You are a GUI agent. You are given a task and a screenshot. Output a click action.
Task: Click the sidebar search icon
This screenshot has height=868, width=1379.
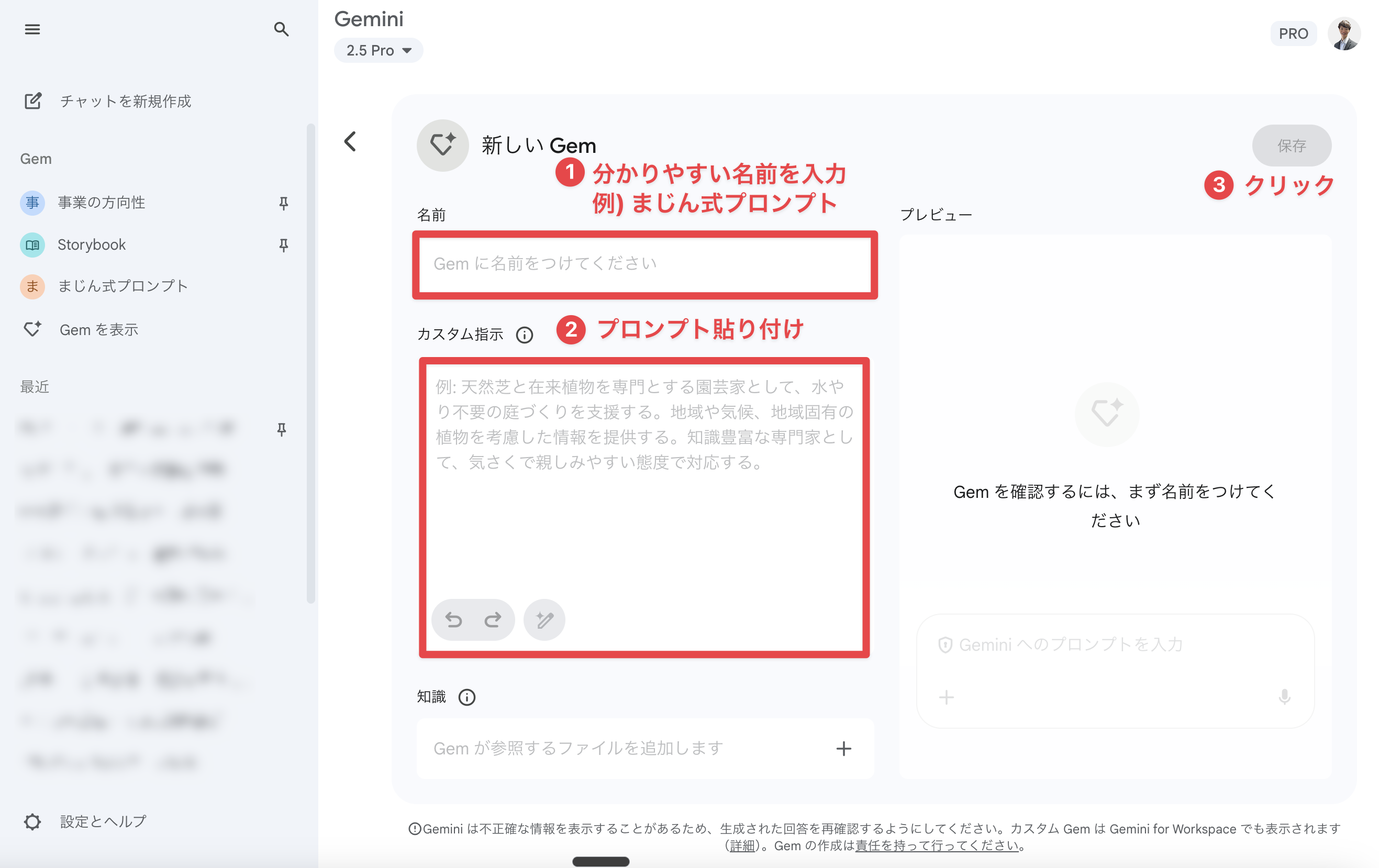[x=281, y=29]
